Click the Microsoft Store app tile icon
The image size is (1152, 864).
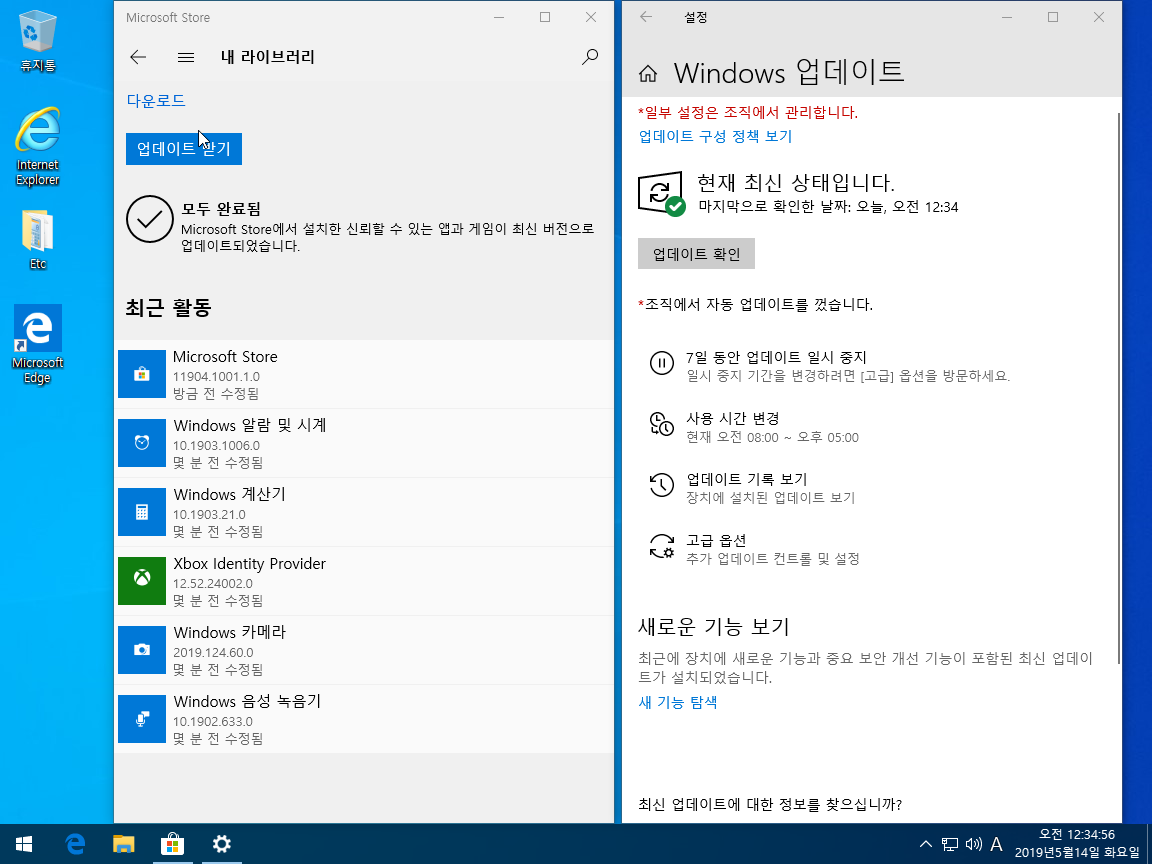[x=142, y=374]
